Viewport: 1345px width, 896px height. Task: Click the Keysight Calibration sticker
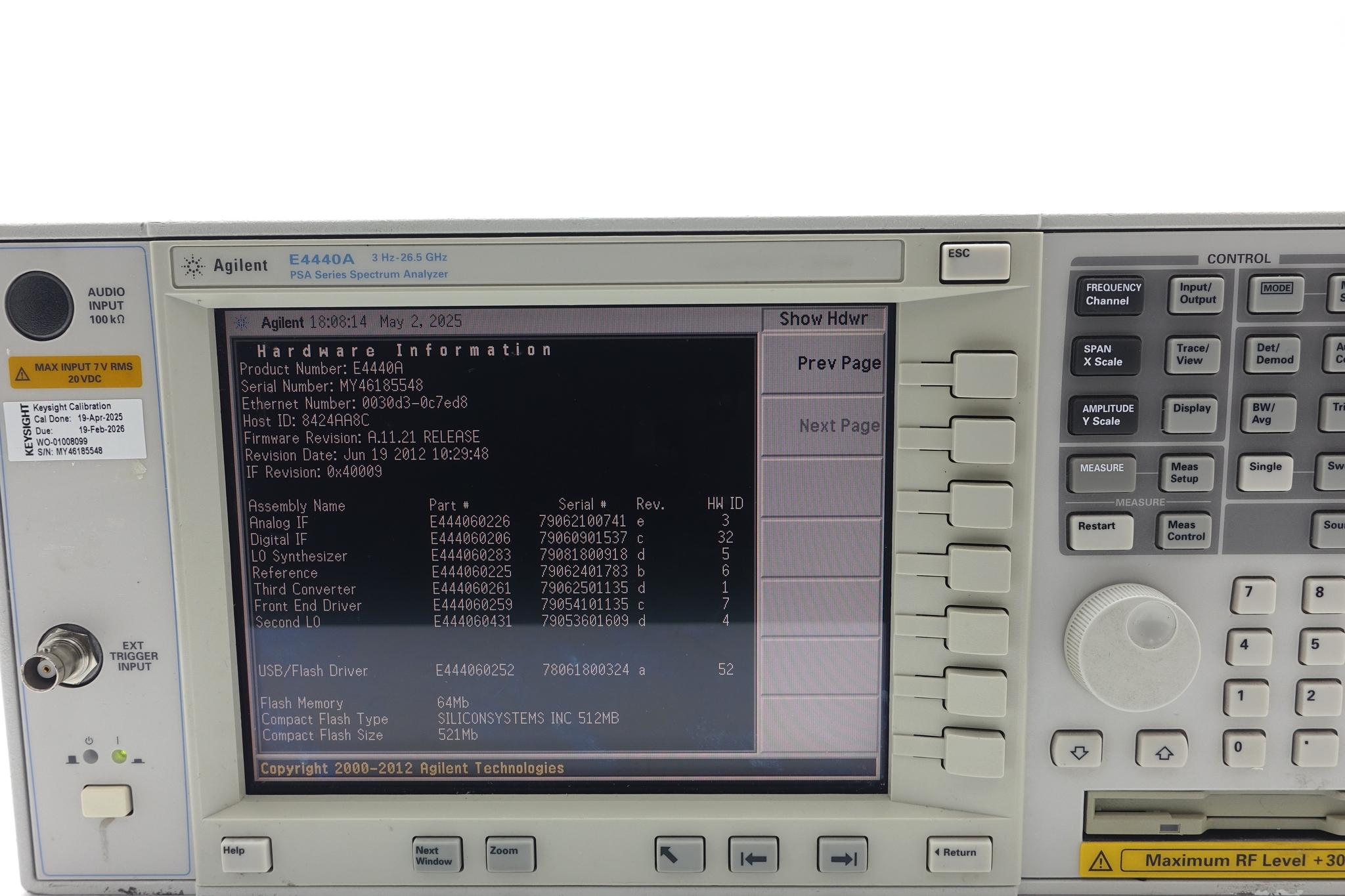pyautogui.click(x=74, y=429)
